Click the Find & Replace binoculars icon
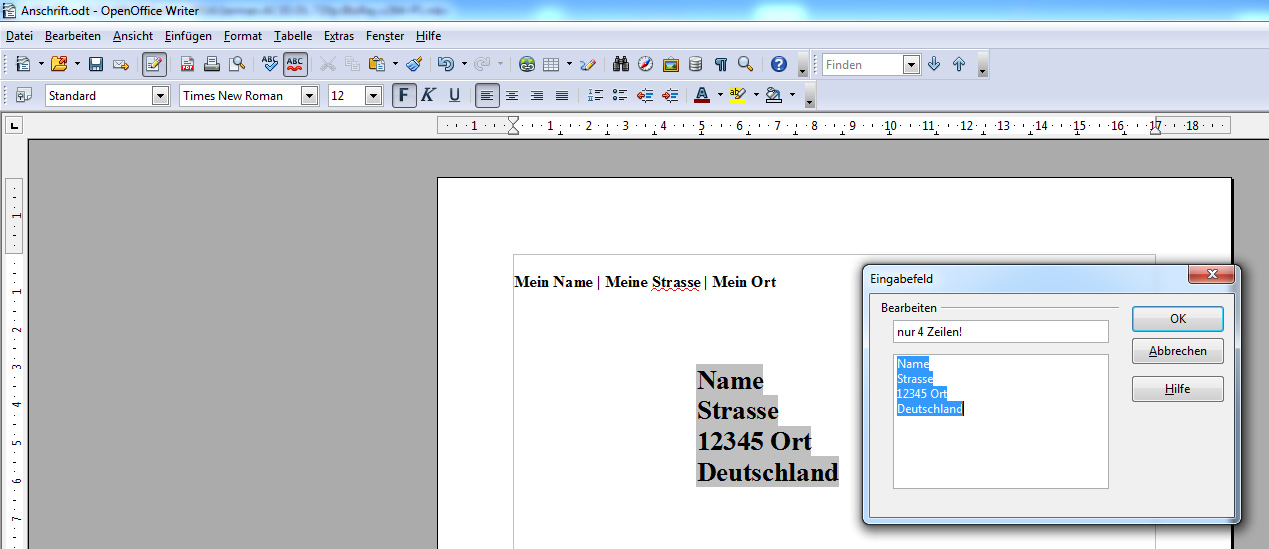The width and height of the screenshot is (1269, 549). [x=620, y=65]
